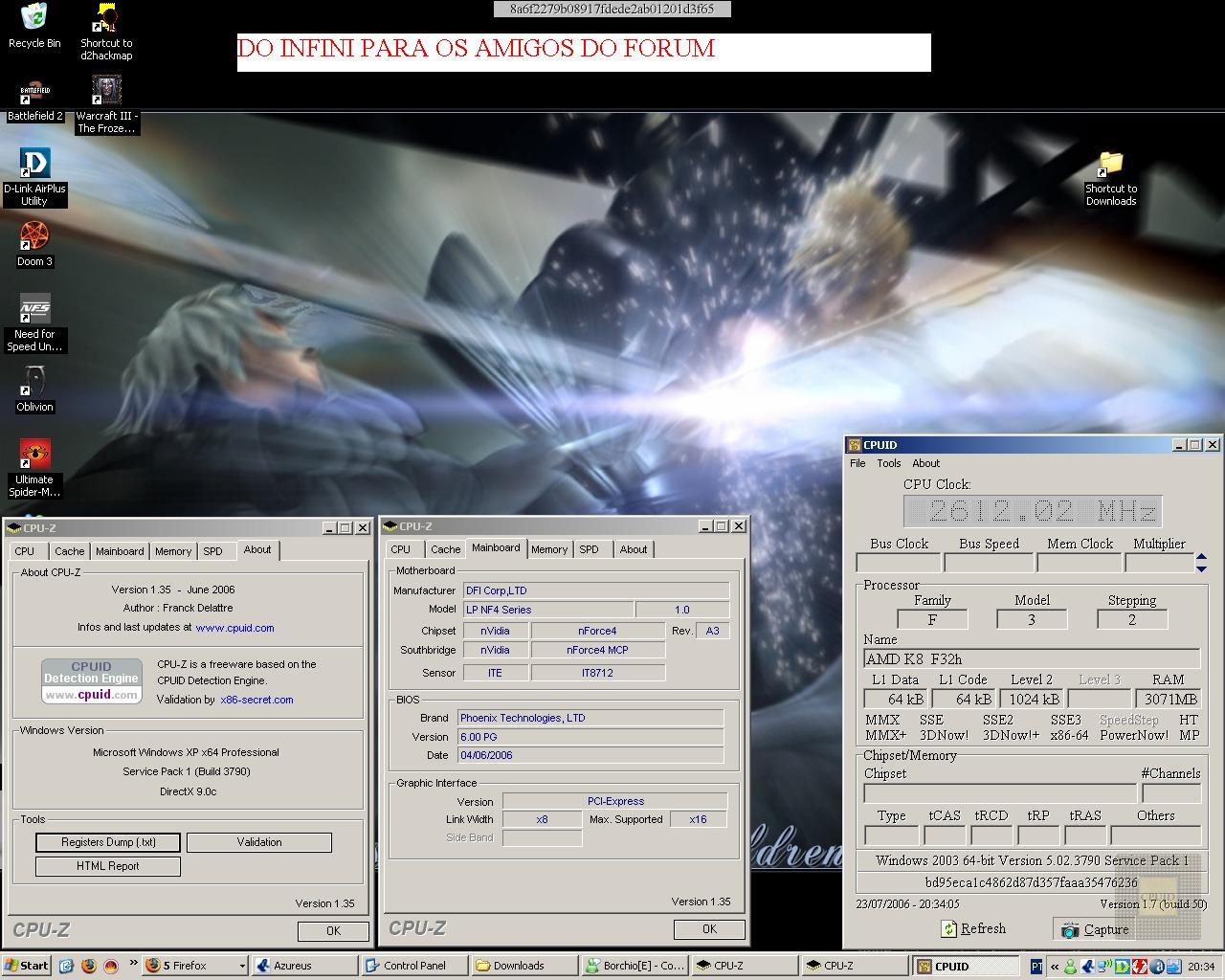
Task: Click the Azureus tray icon
Action: [x=1087, y=967]
